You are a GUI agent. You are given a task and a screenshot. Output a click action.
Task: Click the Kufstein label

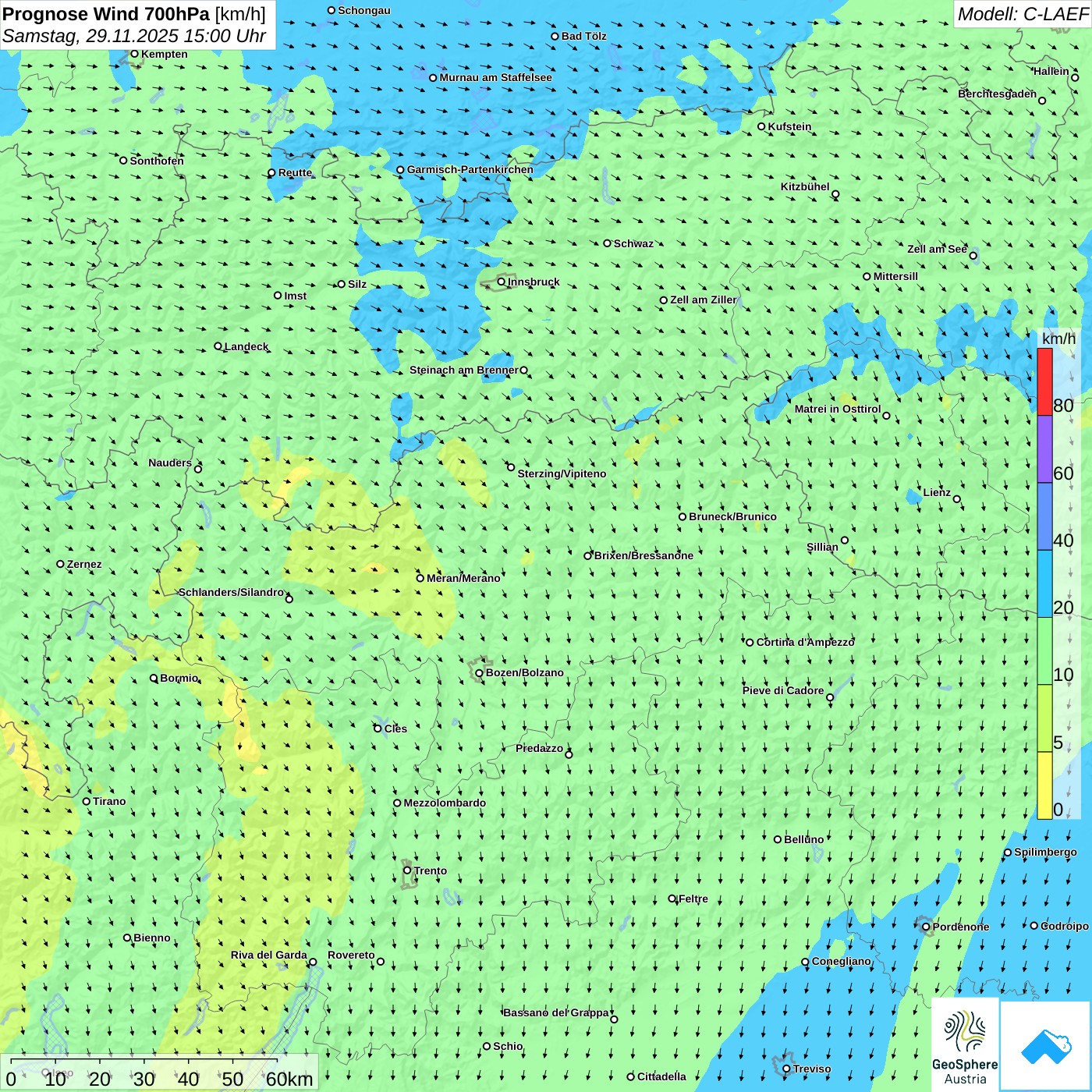pos(789,126)
